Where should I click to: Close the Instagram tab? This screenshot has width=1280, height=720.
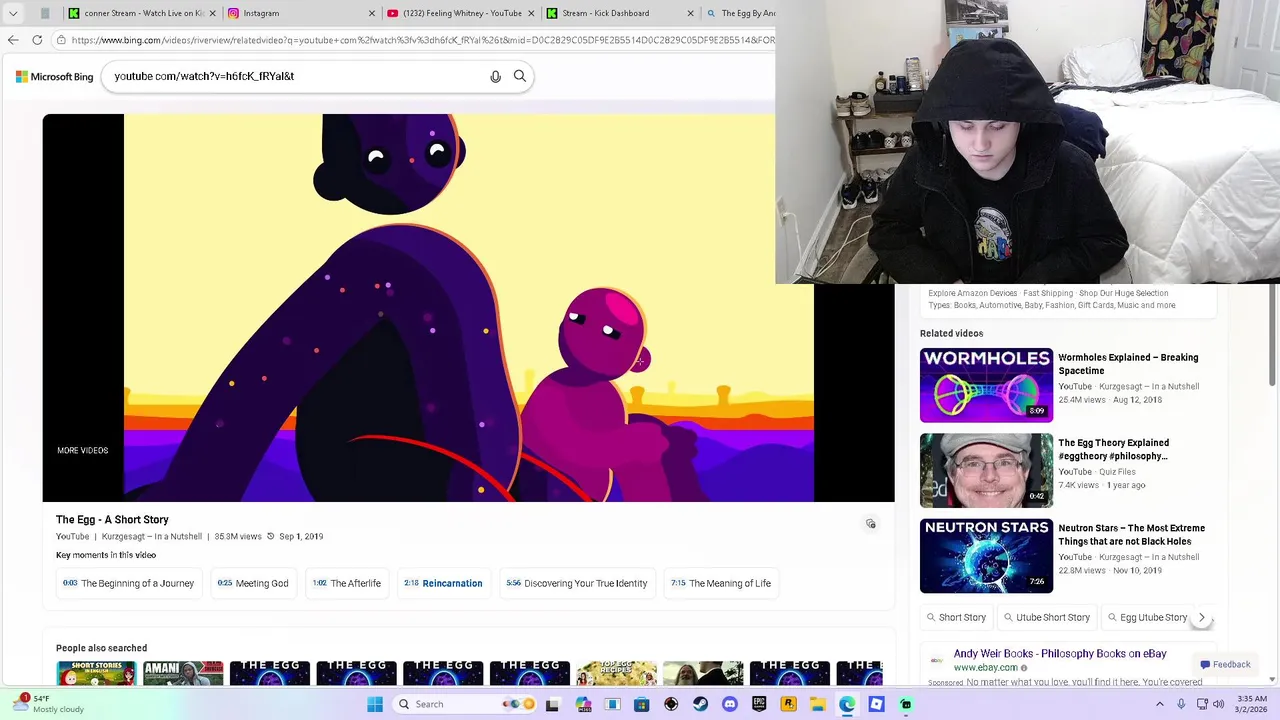(x=372, y=13)
